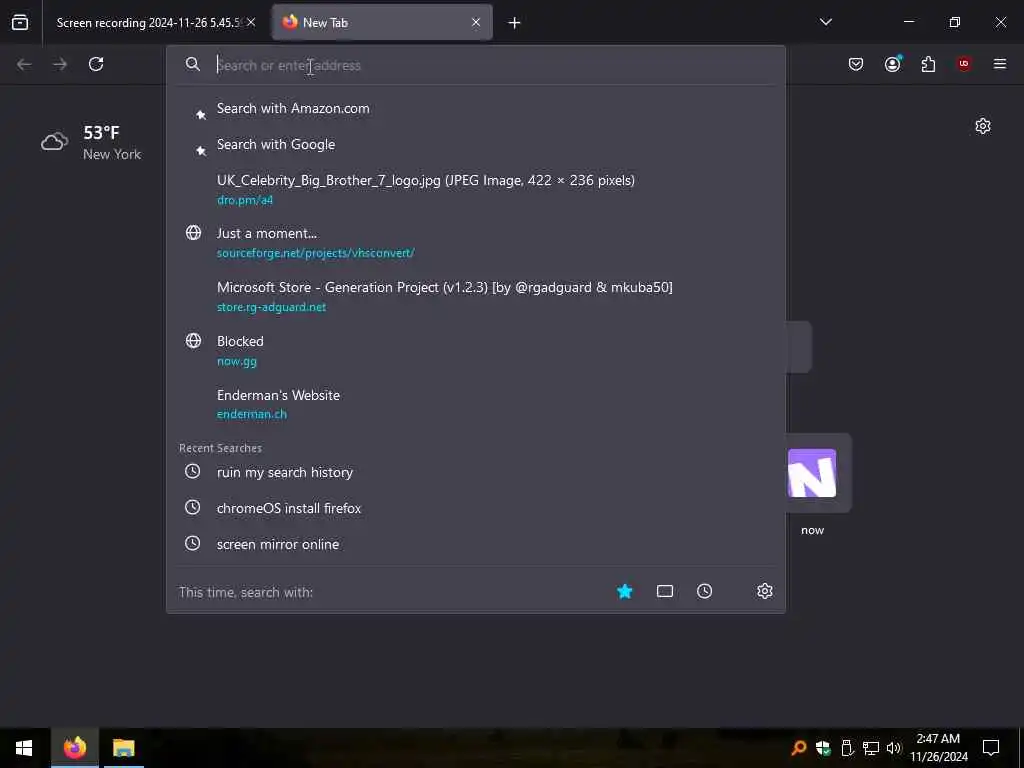Open the safely remove hardware icon
The height and width of the screenshot is (768, 1024).
point(847,748)
